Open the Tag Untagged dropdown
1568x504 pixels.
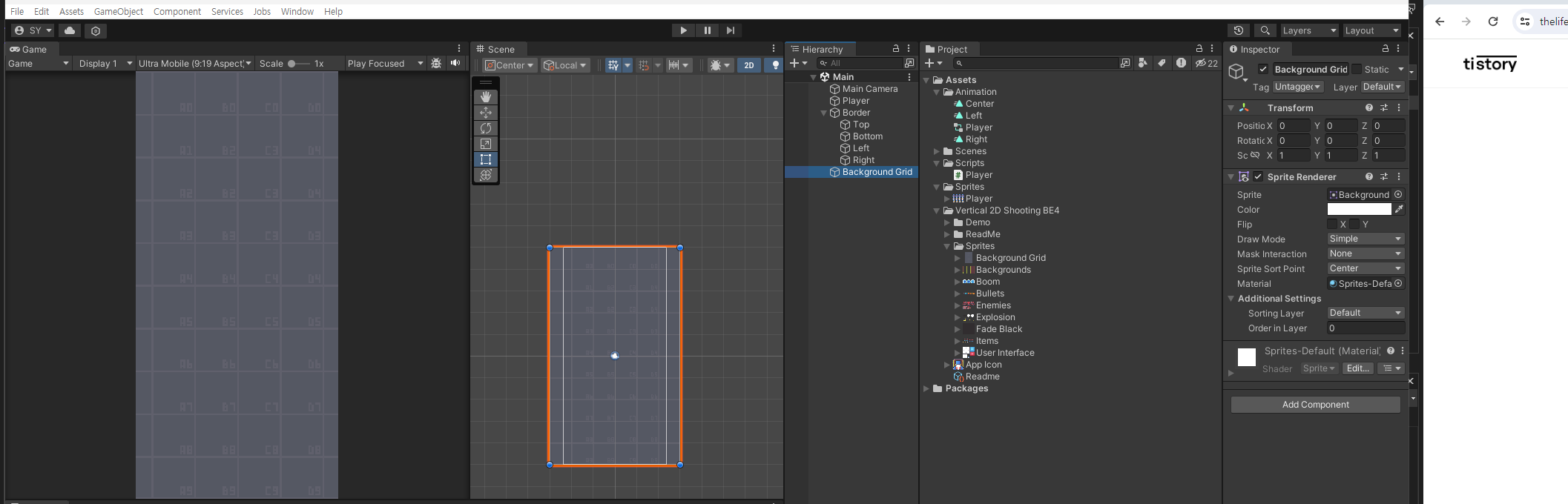pos(1298,87)
